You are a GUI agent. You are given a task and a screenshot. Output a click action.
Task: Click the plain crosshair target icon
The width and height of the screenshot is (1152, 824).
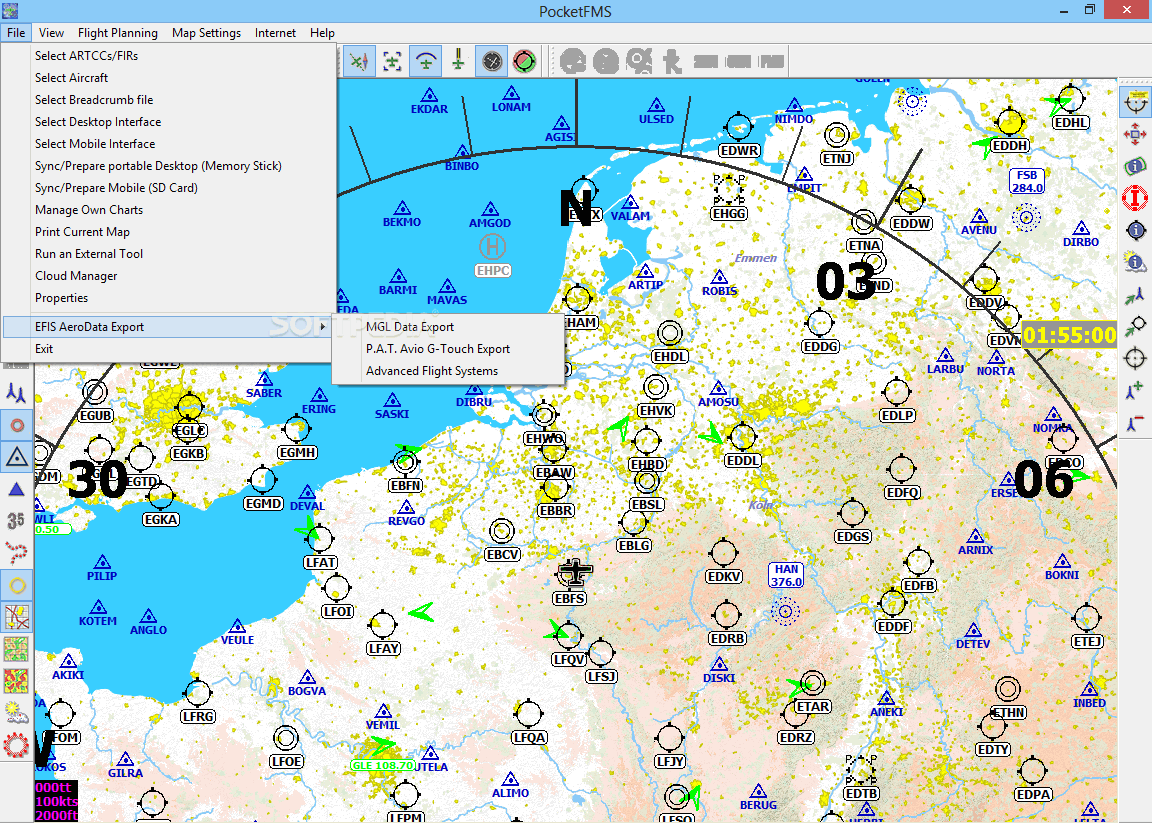(1135, 358)
